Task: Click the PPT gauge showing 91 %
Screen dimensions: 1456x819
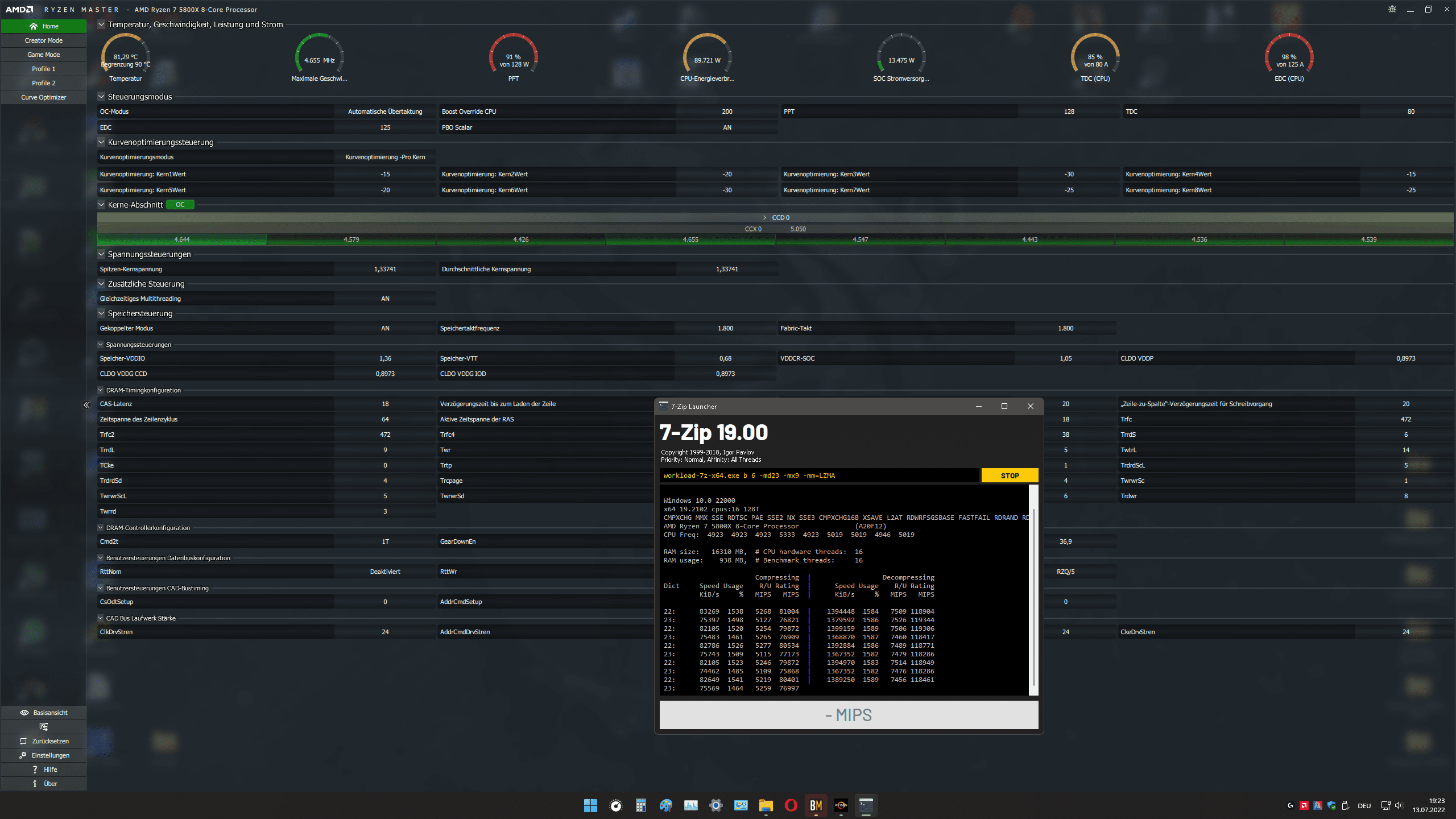Action: 514,57
